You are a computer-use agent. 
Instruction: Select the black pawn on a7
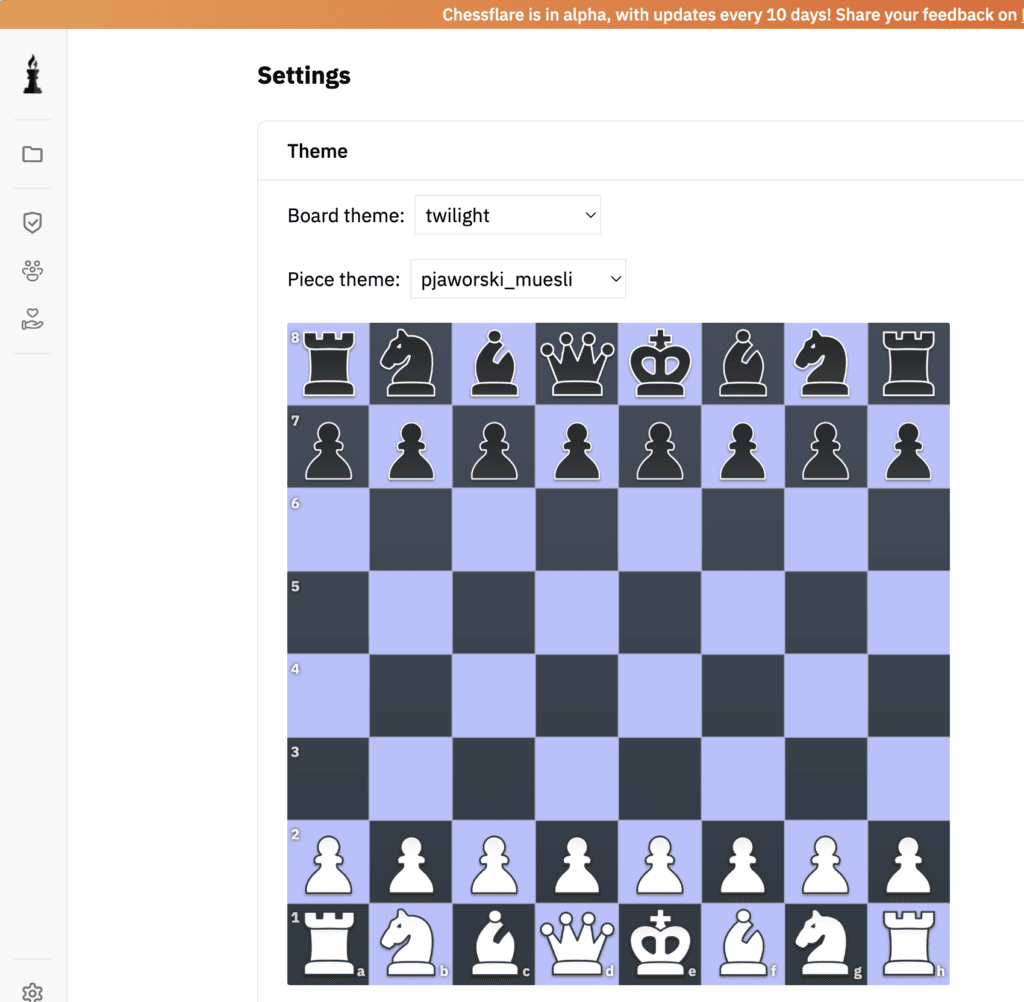tap(328, 451)
